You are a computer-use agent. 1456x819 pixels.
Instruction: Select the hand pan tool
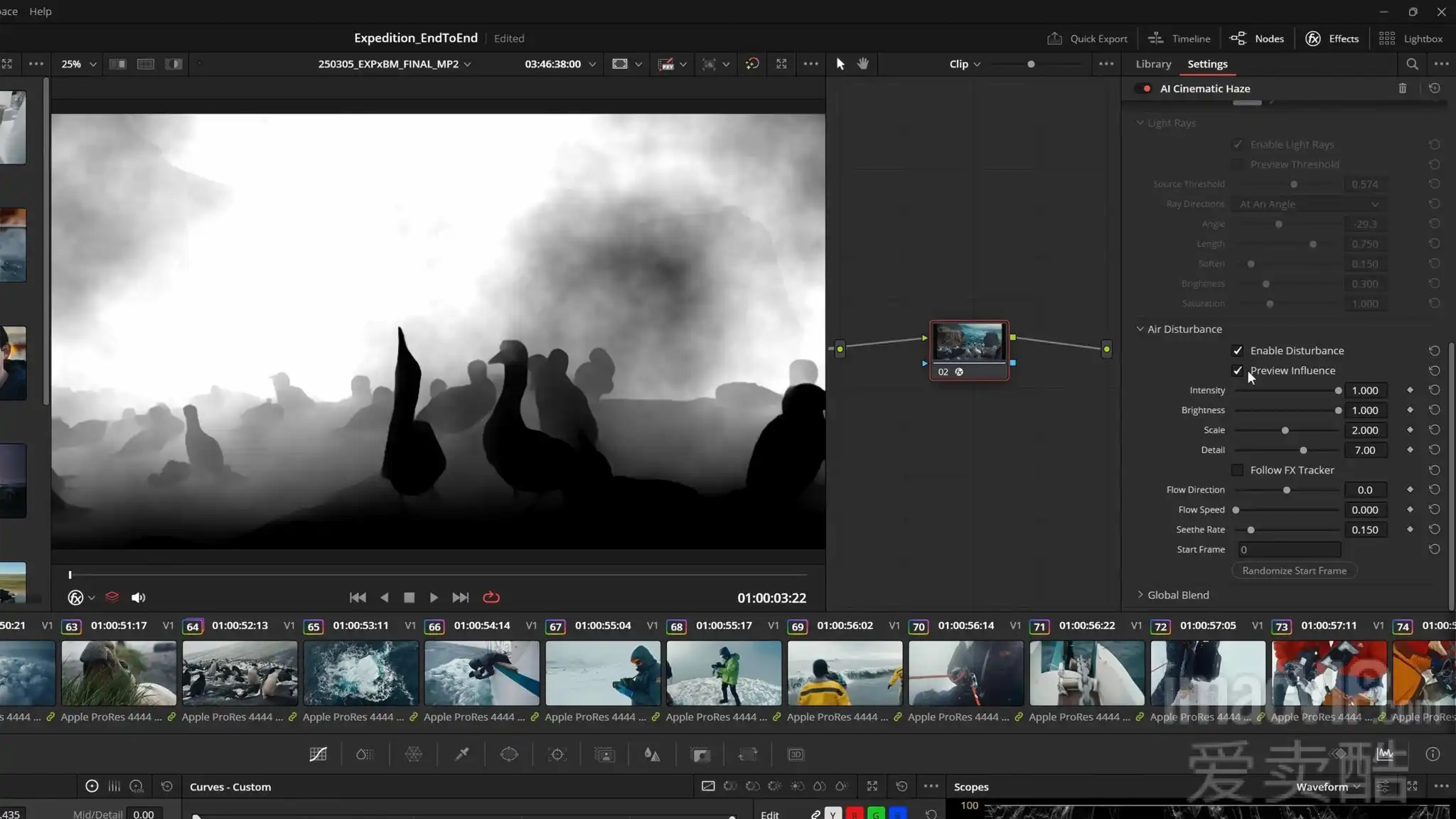tap(863, 64)
